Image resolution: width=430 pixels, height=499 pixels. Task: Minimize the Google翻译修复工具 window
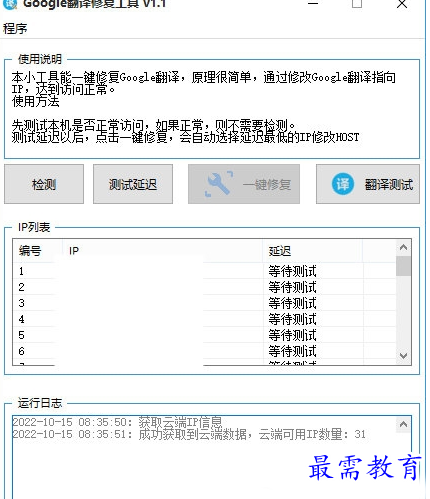coord(313,4)
